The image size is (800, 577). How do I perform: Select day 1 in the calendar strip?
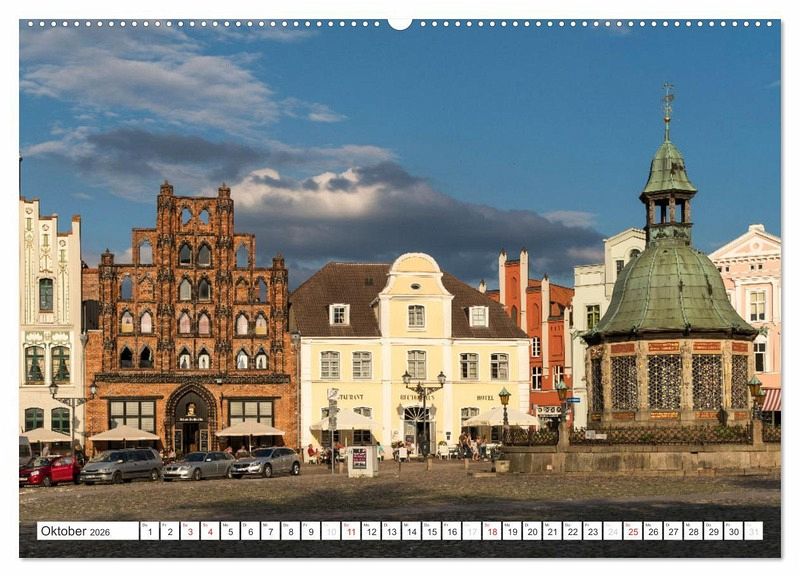point(149,531)
